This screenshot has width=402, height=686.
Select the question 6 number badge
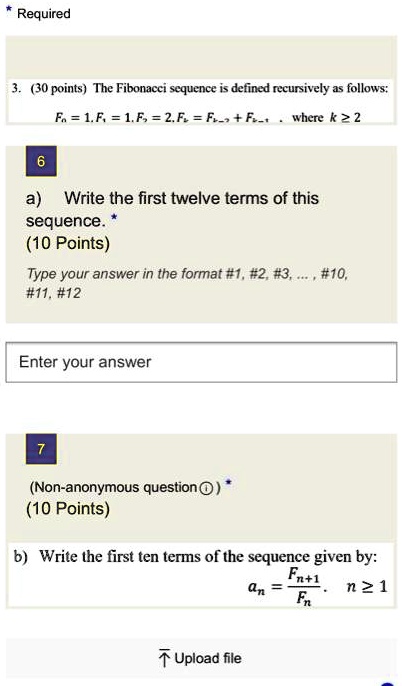tap(41, 161)
